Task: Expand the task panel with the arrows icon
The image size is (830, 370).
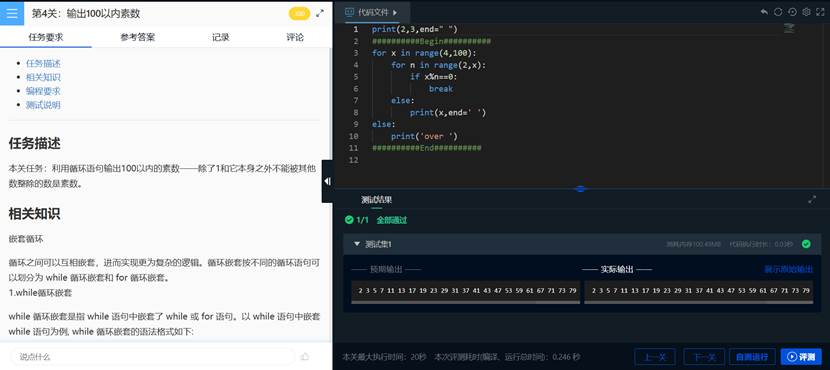Action: pos(320,14)
